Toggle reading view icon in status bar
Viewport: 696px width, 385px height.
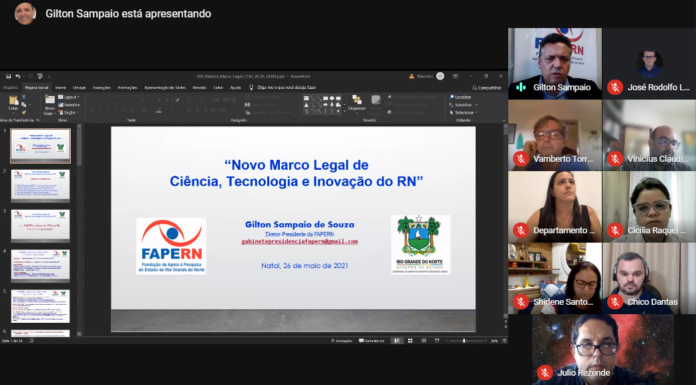pyautogui.click(x=424, y=341)
